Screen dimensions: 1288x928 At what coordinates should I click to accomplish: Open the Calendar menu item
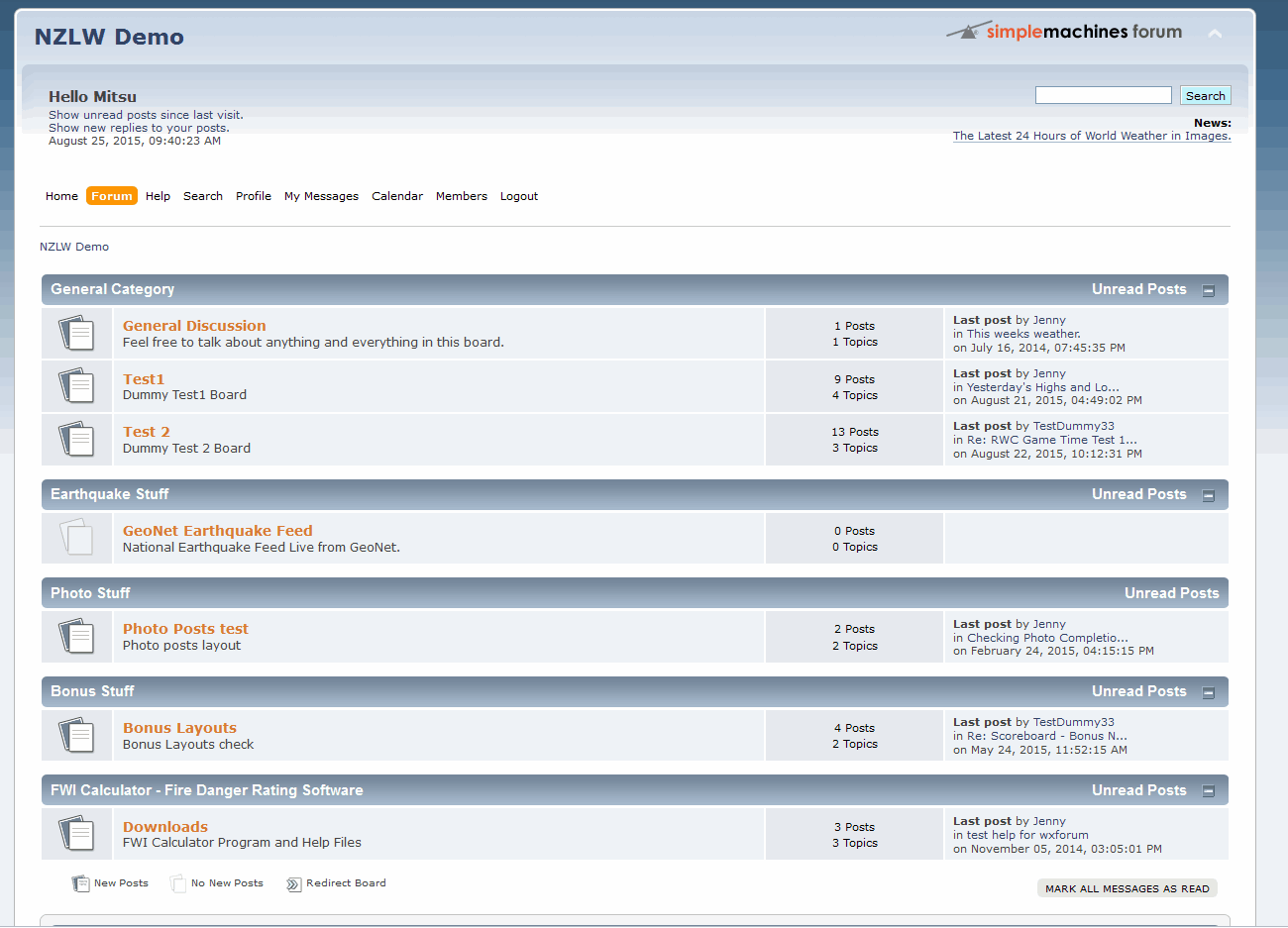pyautogui.click(x=396, y=196)
